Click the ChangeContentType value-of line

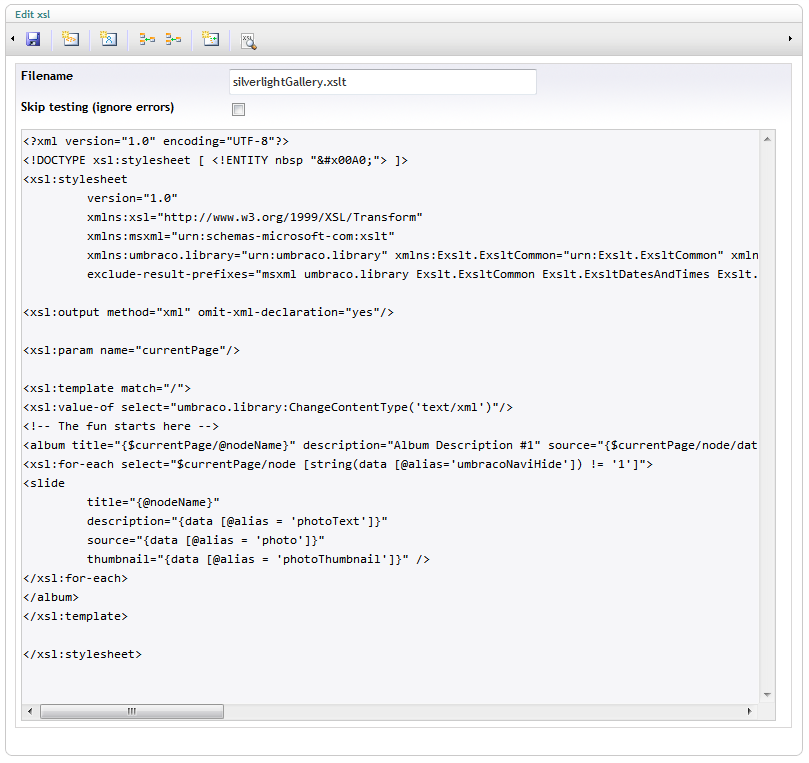(268, 408)
